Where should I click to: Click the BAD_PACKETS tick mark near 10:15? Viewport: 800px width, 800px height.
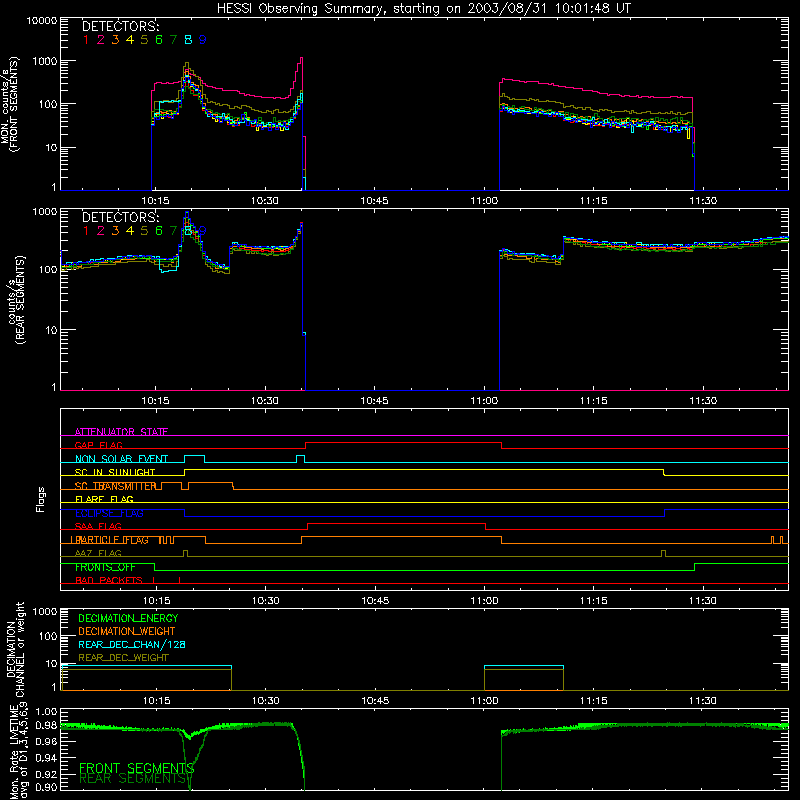(x=154, y=580)
